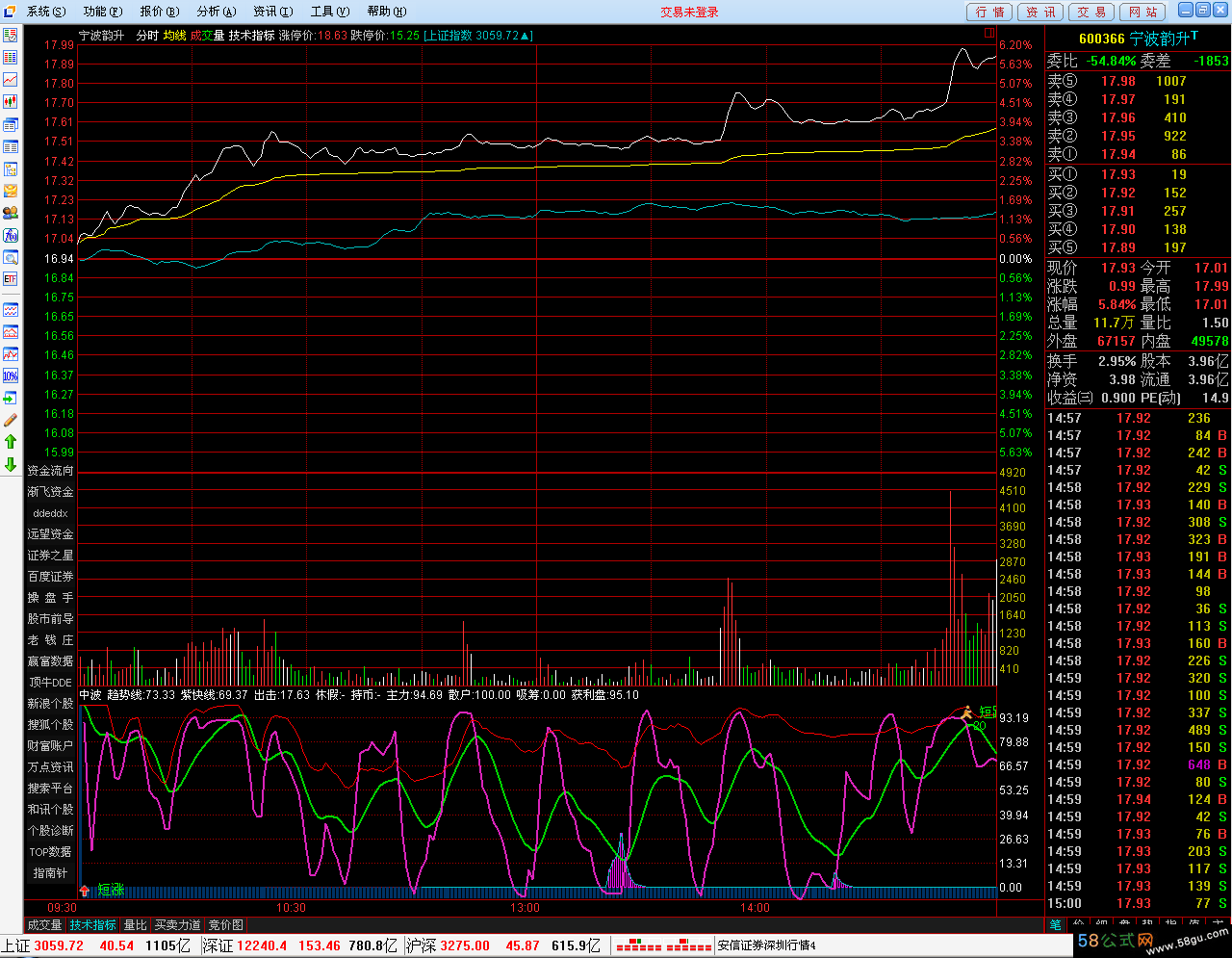Viewport: 1232px width, 958px height.
Task: Click the ddeddx sidebar link
Action: [x=50, y=513]
